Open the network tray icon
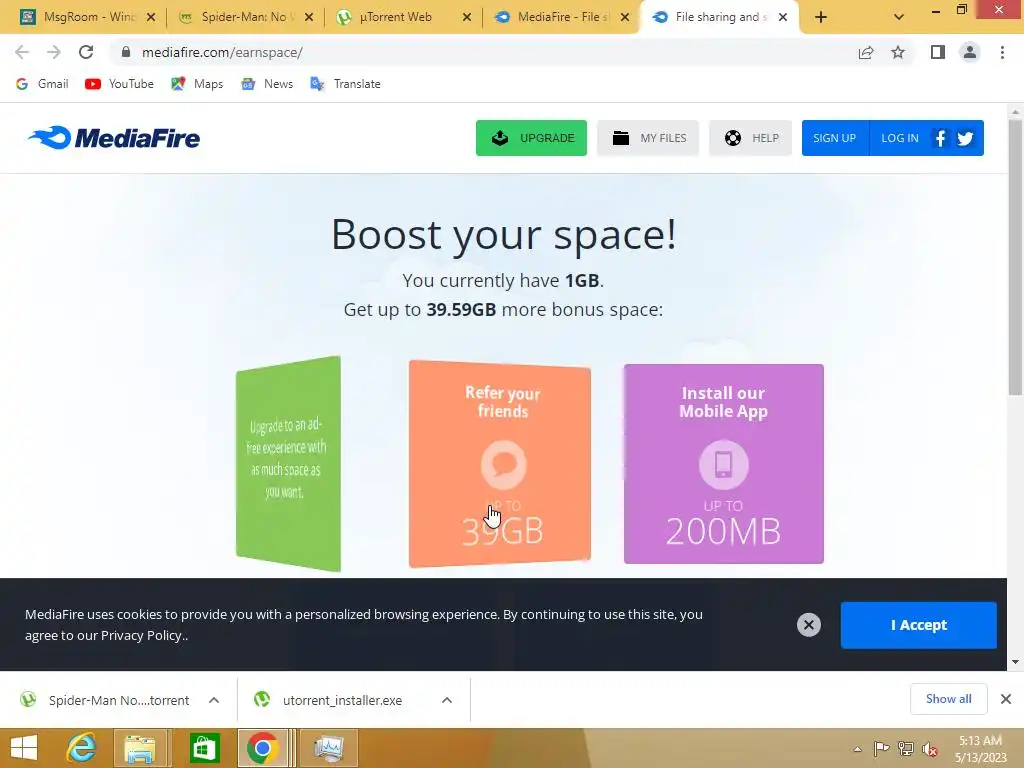Image resolution: width=1024 pixels, height=768 pixels. click(906, 748)
